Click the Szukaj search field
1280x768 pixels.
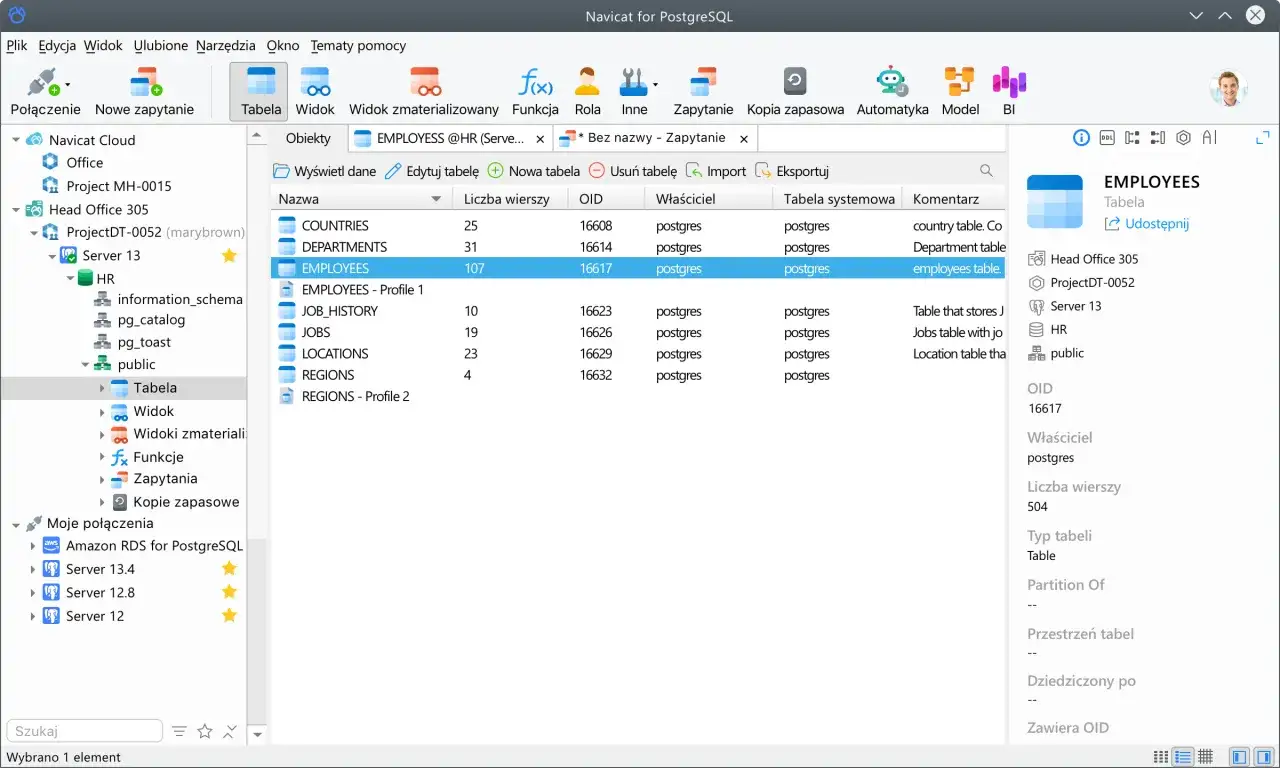click(84, 731)
